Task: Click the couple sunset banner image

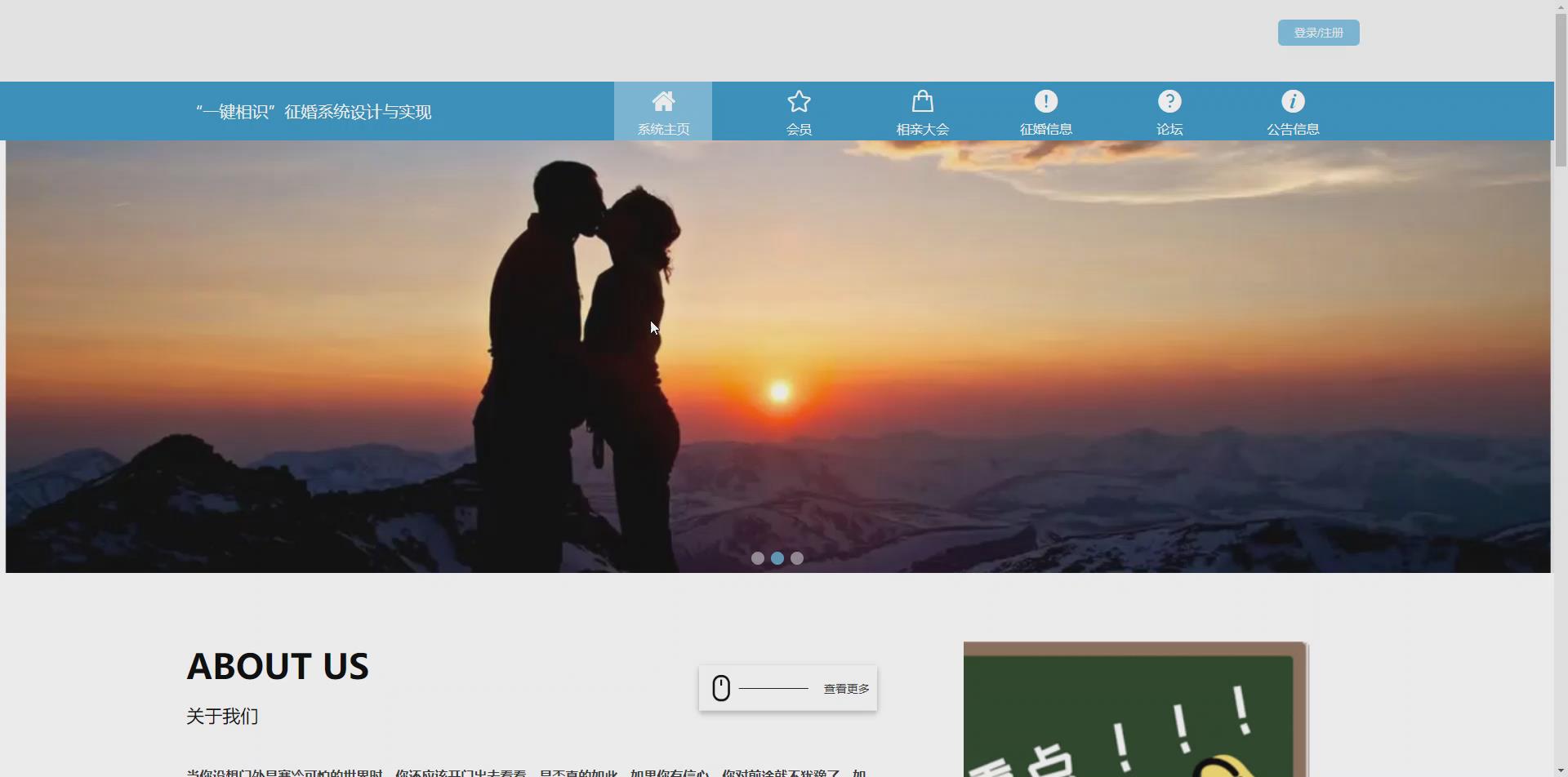Action: tap(777, 357)
